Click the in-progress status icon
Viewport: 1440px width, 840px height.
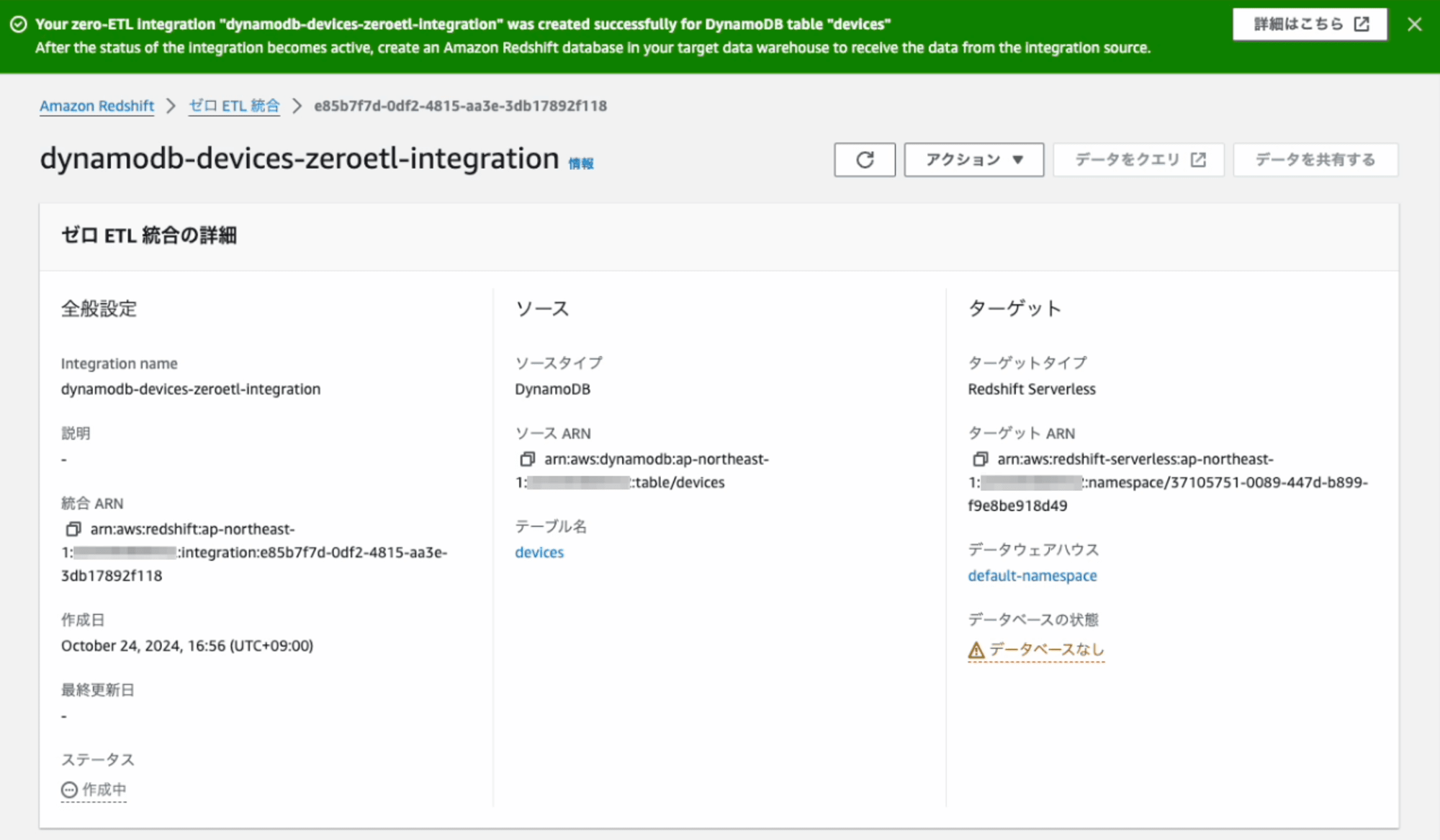pos(69,790)
